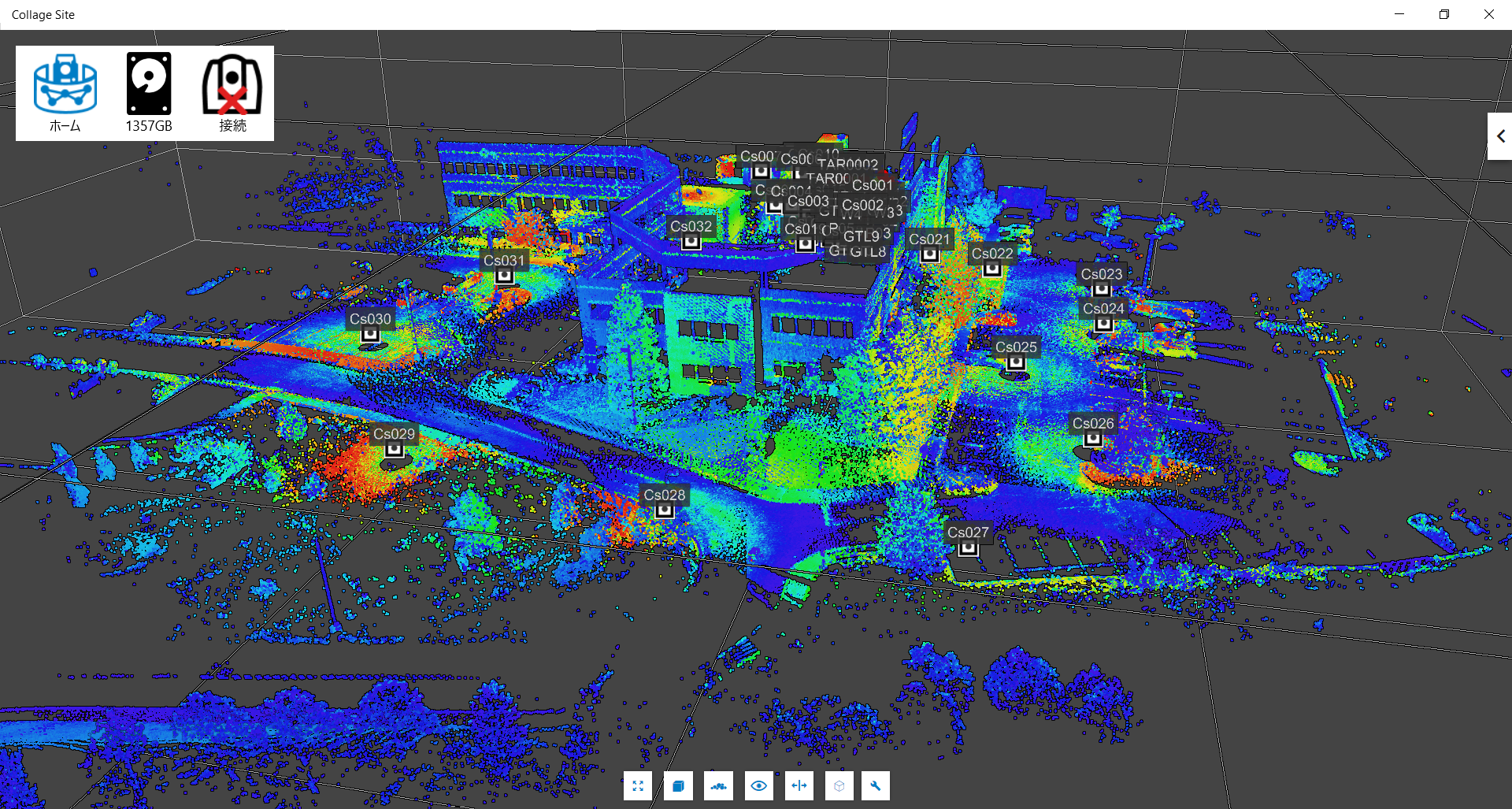Select scan station marker Cs023
The image size is (1512, 809).
pyautogui.click(x=1101, y=289)
